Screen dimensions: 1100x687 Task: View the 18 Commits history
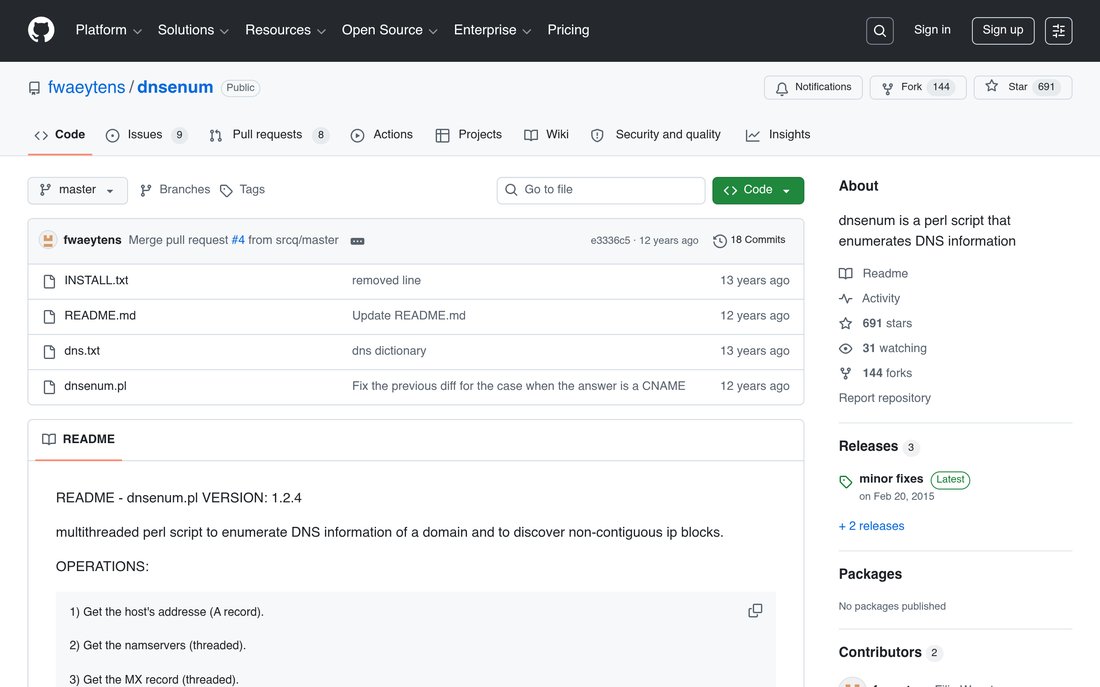point(749,240)
